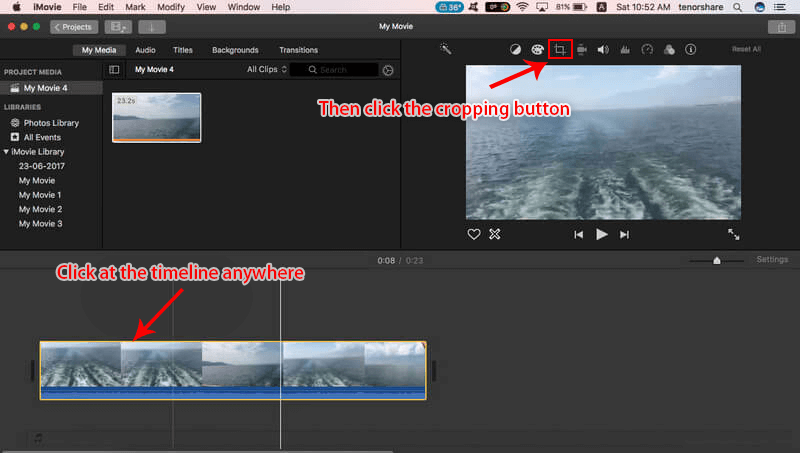Open the Noise Reduction and Equalizer tool
This screenshot has width=800, height=453.
click(x=625, y=49)
